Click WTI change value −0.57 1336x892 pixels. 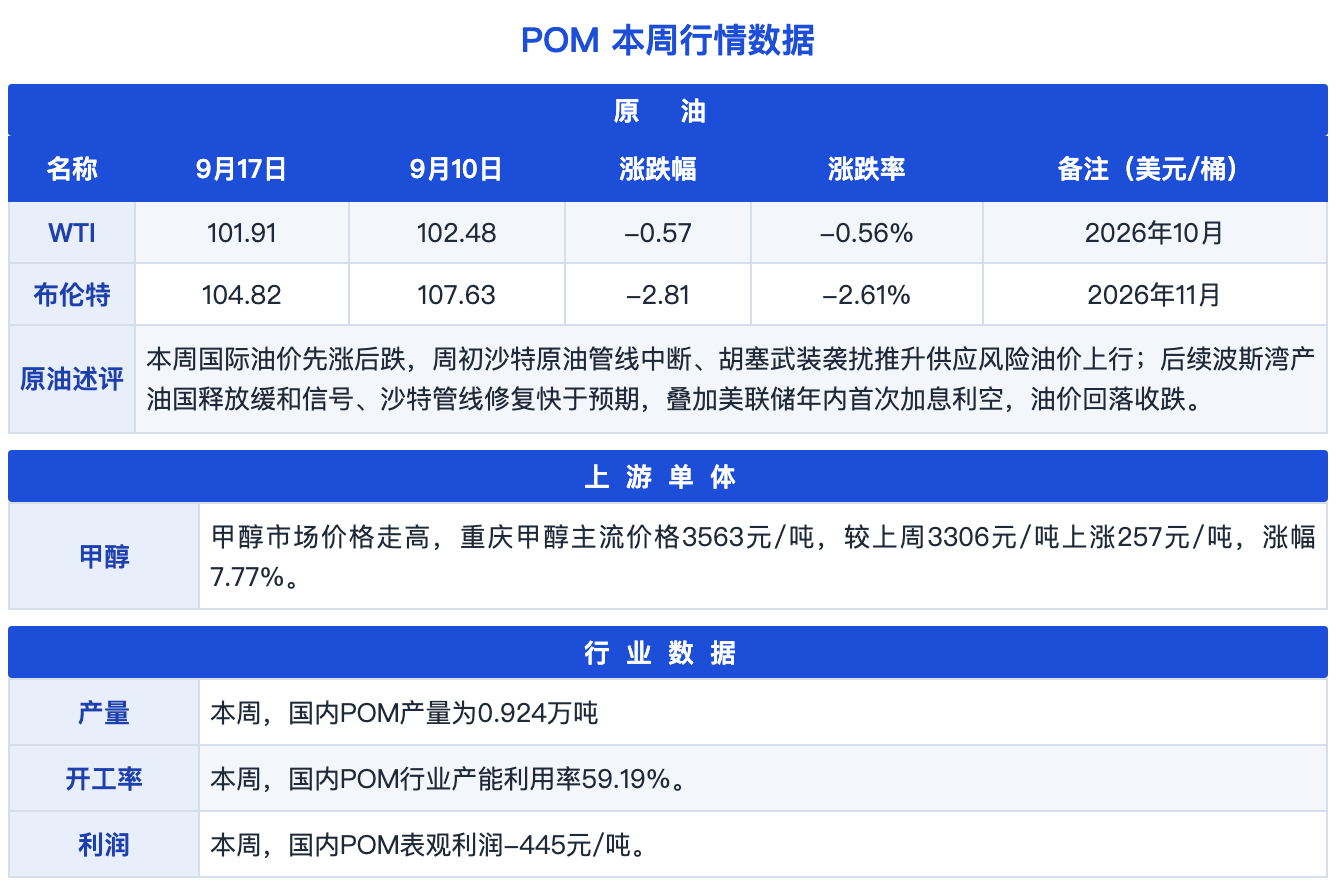[657, 233]
